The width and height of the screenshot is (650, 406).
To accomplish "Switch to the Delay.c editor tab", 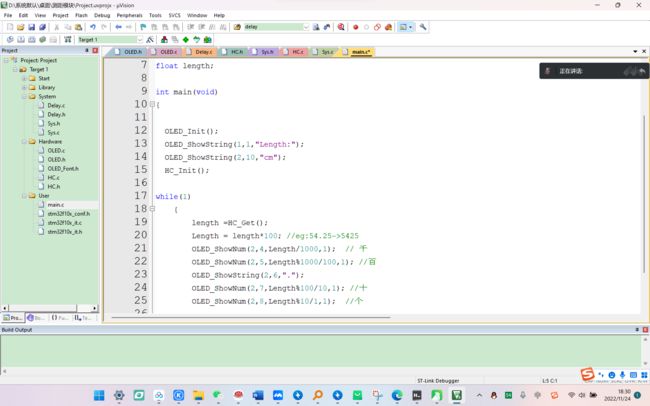I will [x=200, y=52].
